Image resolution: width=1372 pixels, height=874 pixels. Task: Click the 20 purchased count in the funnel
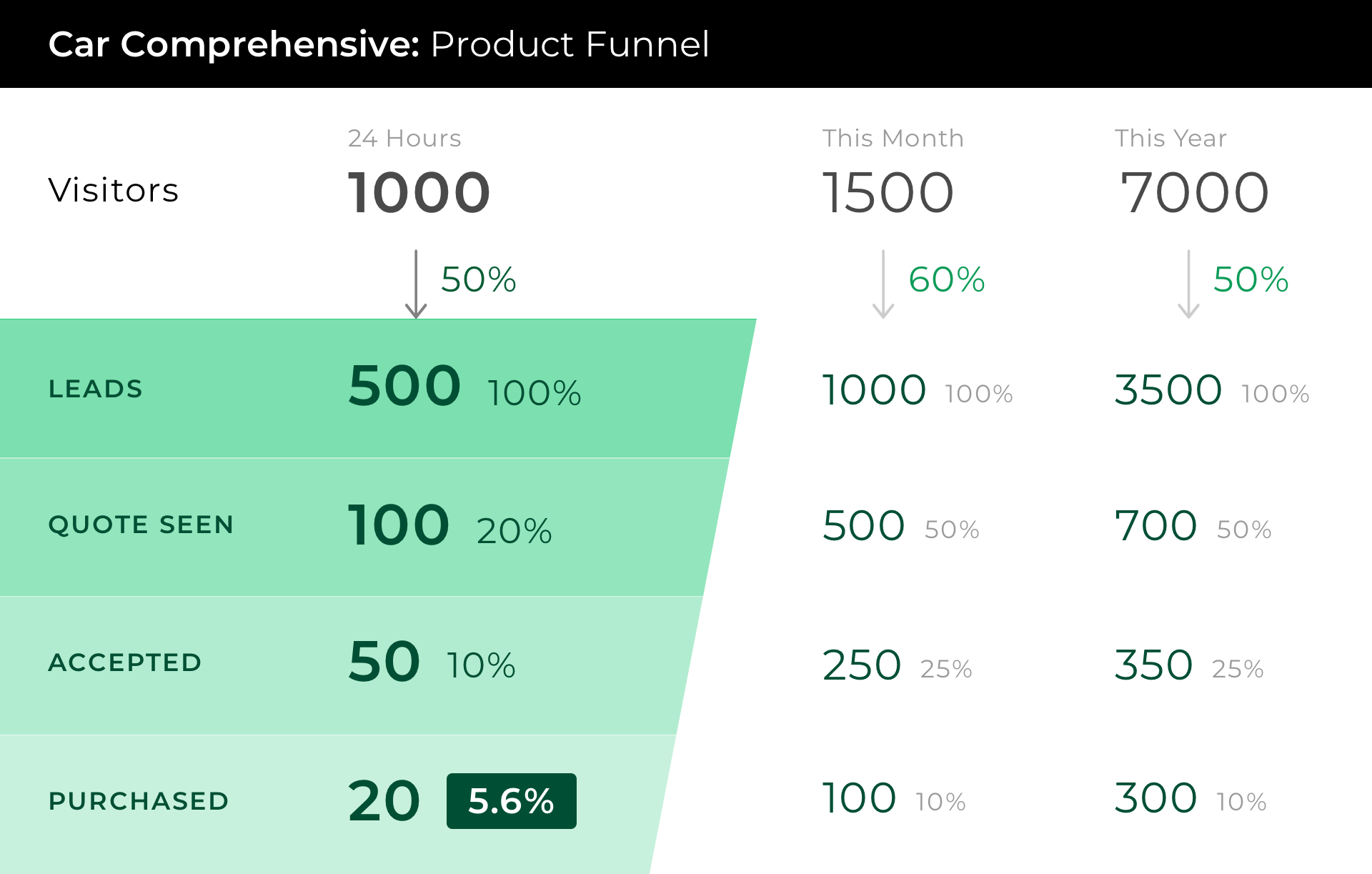(x=384, y=801)
